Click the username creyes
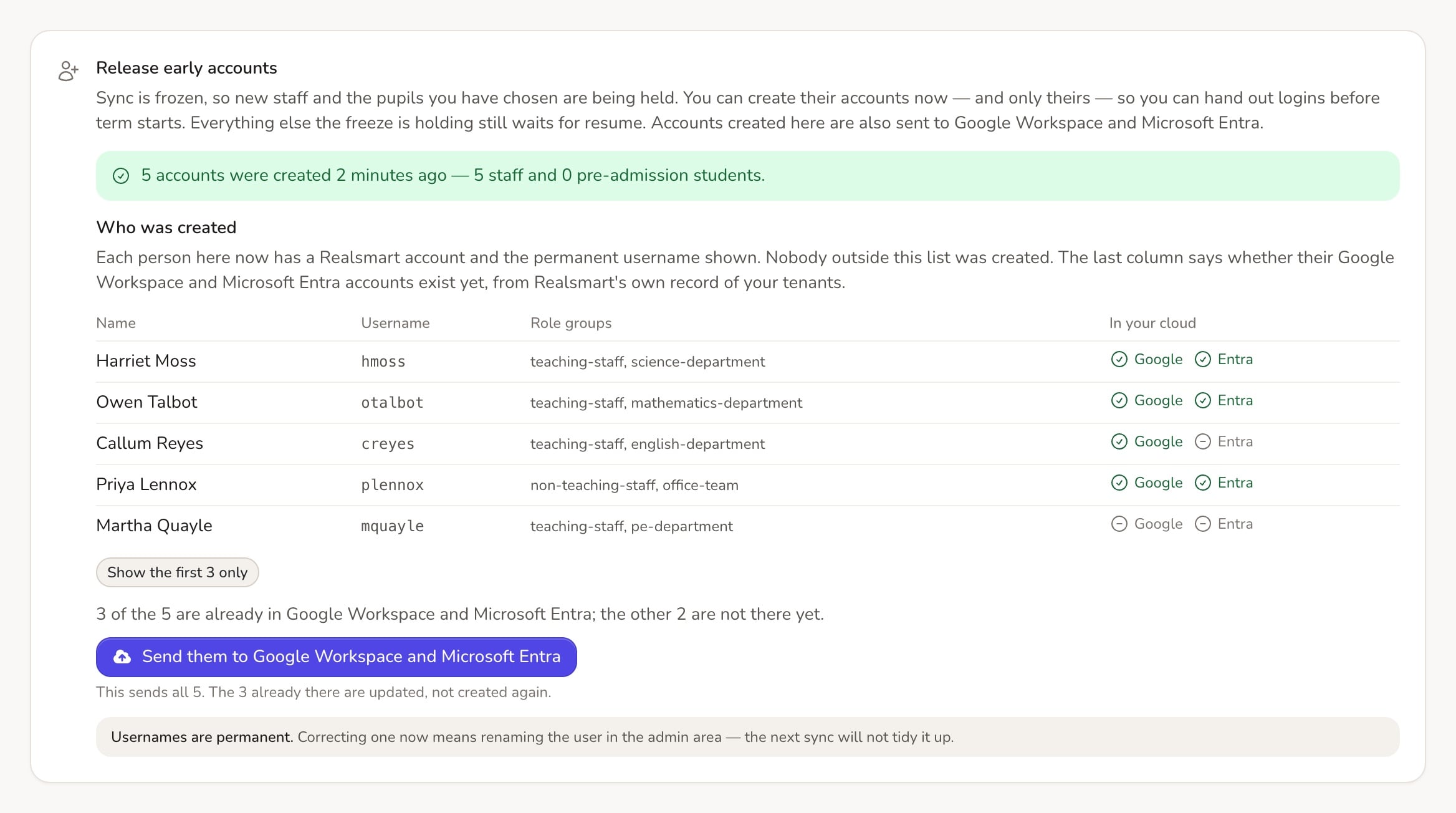 388,444
